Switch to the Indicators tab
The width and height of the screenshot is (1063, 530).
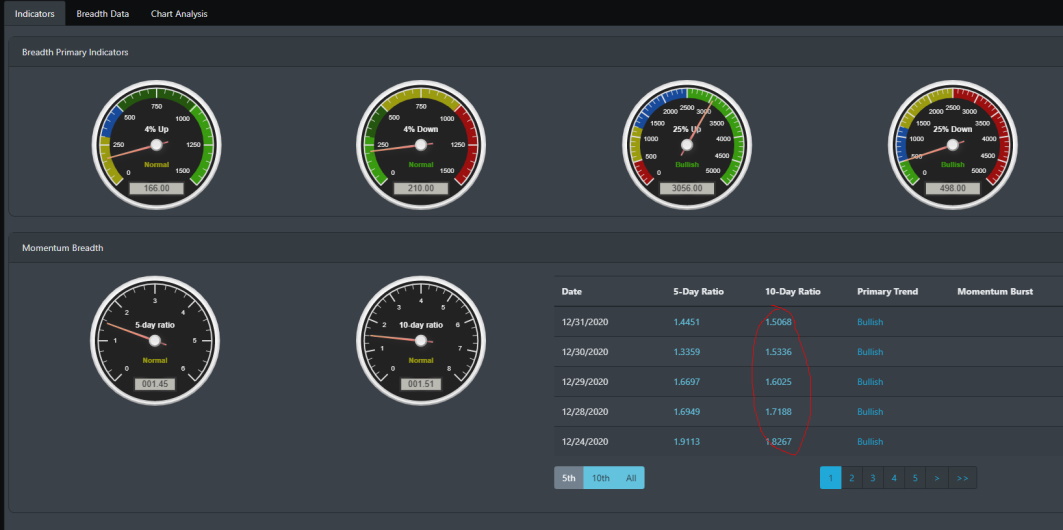click(x=35, y=13)
